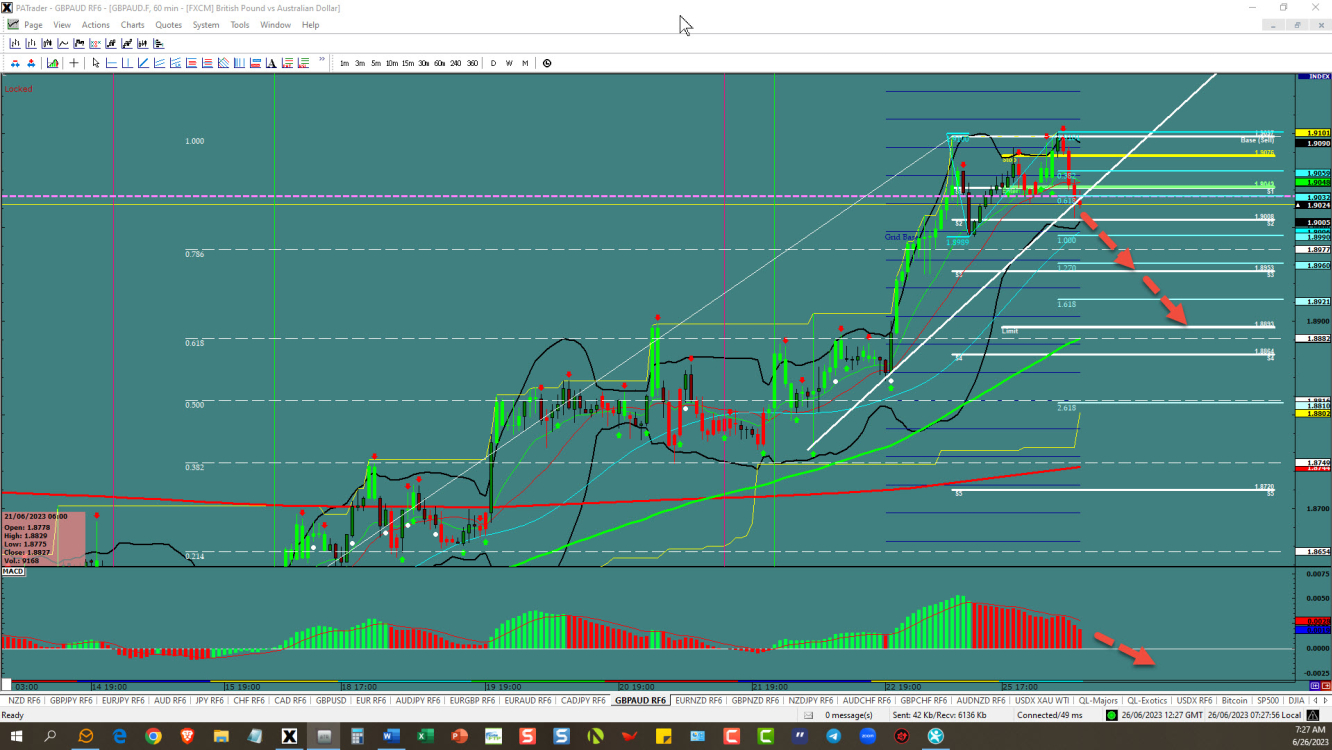Switch chart to Monthly (M) timeframe
This screenshot has width=1332, height=750.
(x=525, y=63)
